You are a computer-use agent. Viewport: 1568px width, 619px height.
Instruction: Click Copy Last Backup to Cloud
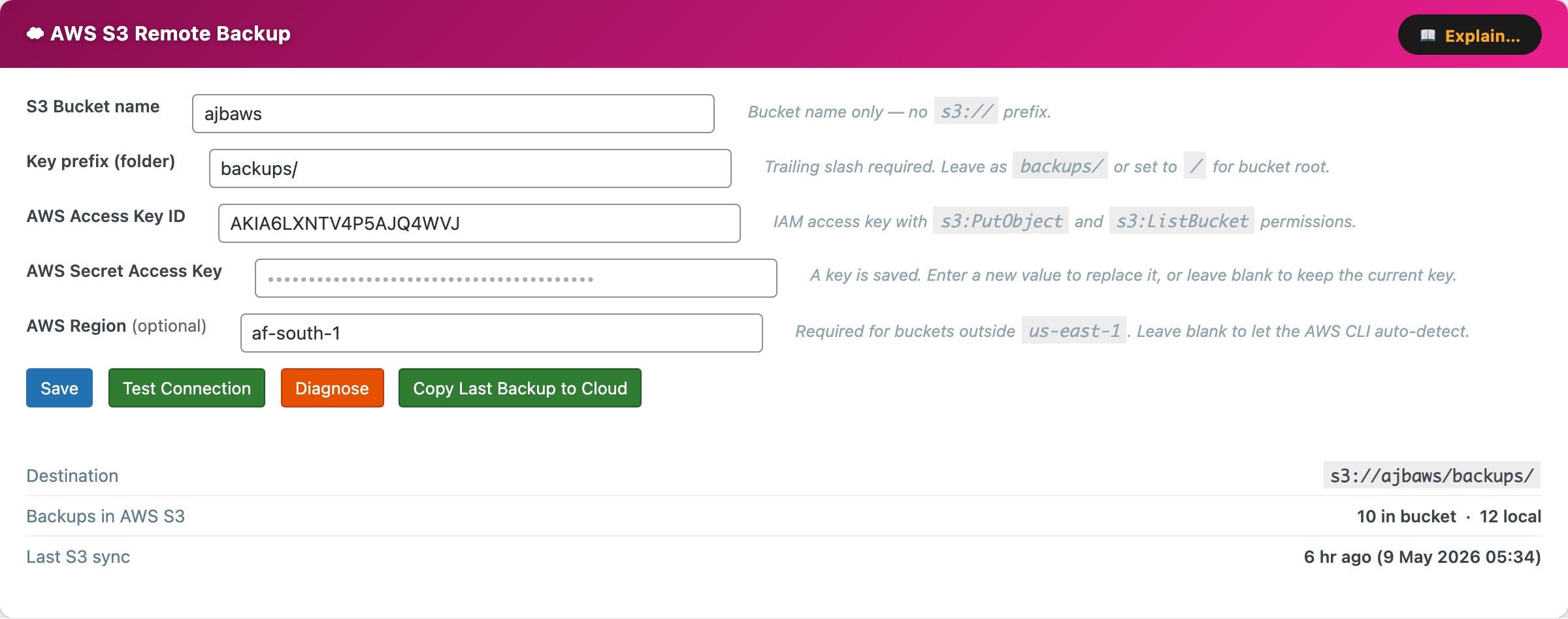tap(520, 388)
